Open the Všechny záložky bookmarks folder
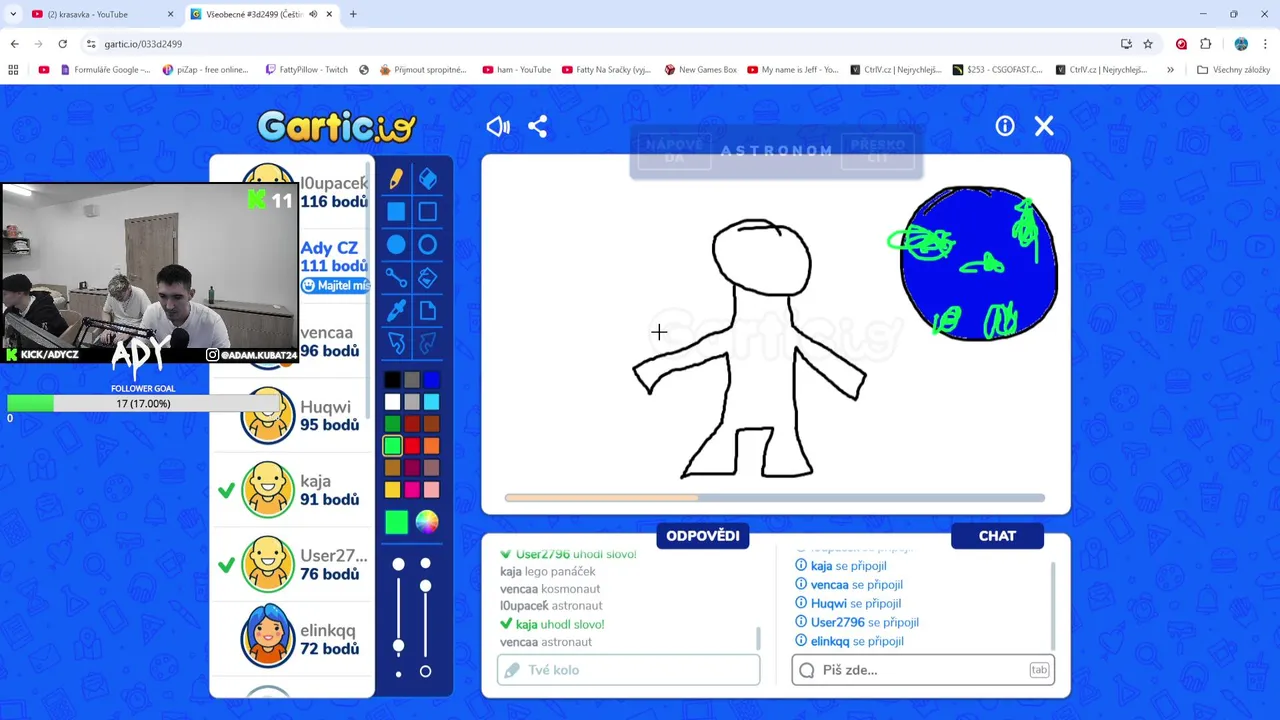 tap(1232, 70)
